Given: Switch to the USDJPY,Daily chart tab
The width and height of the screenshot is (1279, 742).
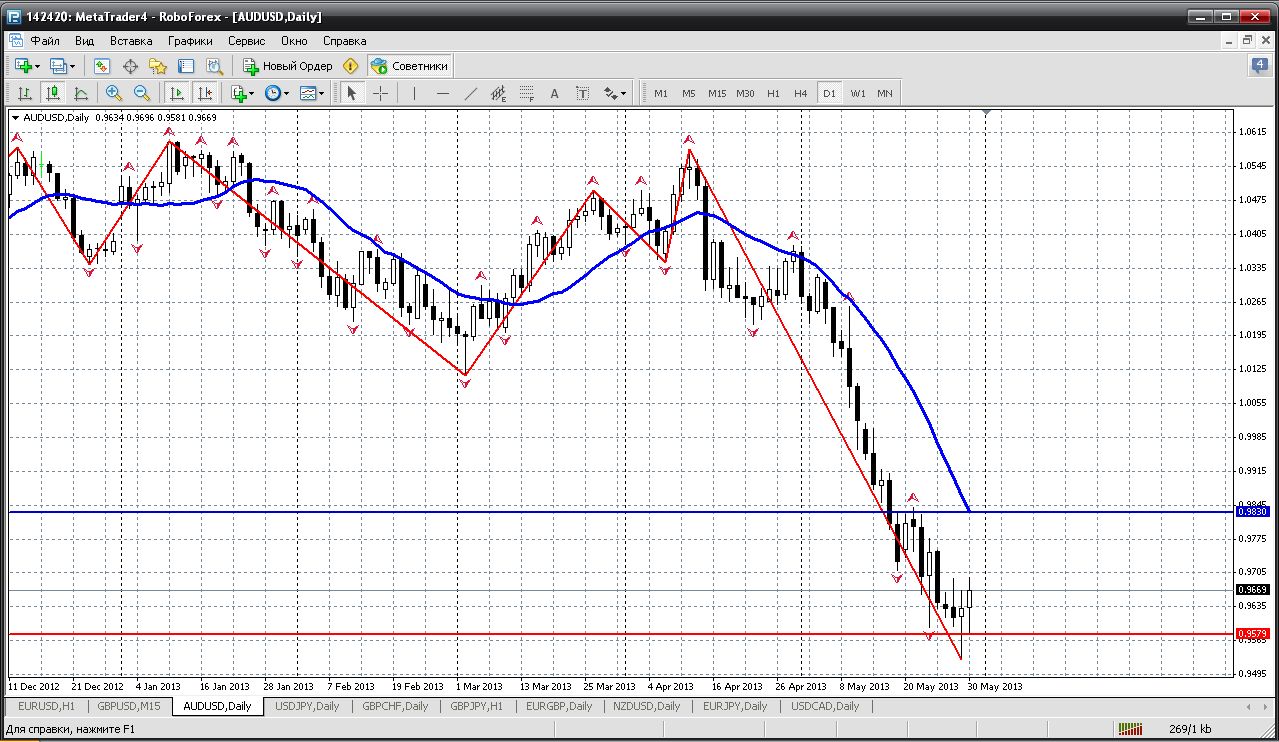Looking at the screenshot, I should 306,706.
